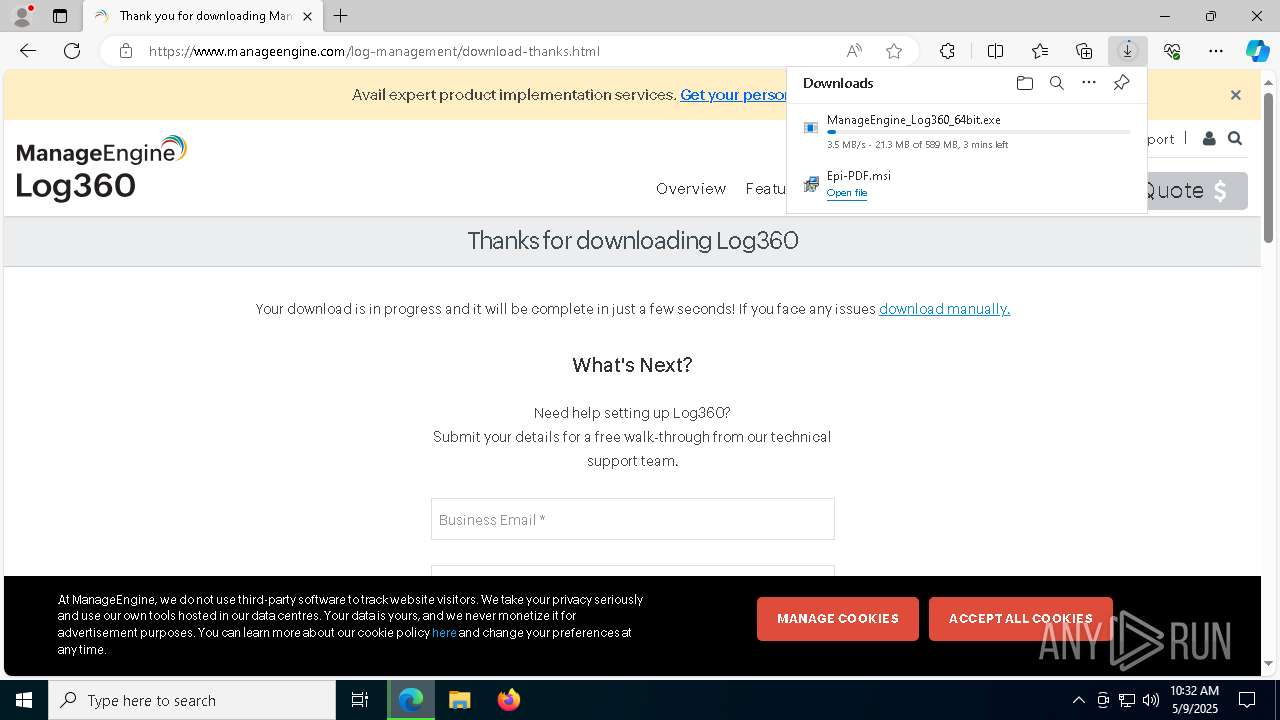Viewport: 1280px width, 720px height.
Task: Open Task View on the taskbar
Action: pos(360,700)
